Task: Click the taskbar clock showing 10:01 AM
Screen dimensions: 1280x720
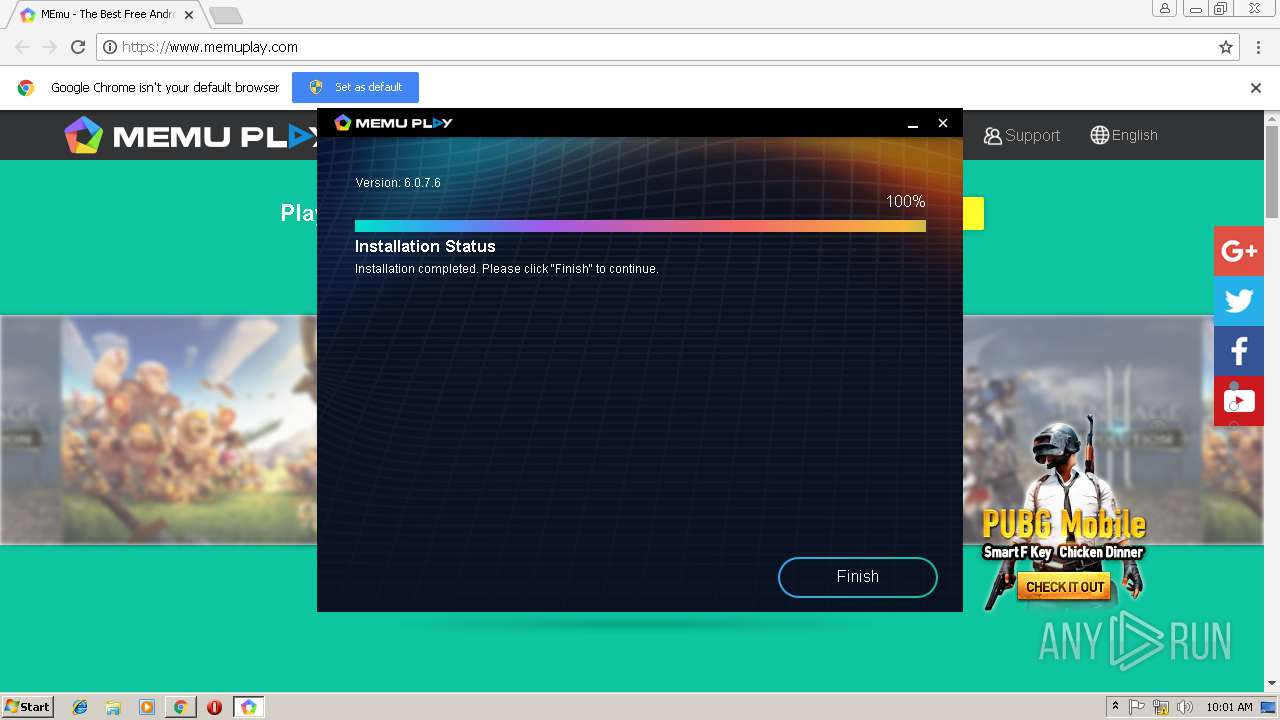Action: pos(1229,707)
